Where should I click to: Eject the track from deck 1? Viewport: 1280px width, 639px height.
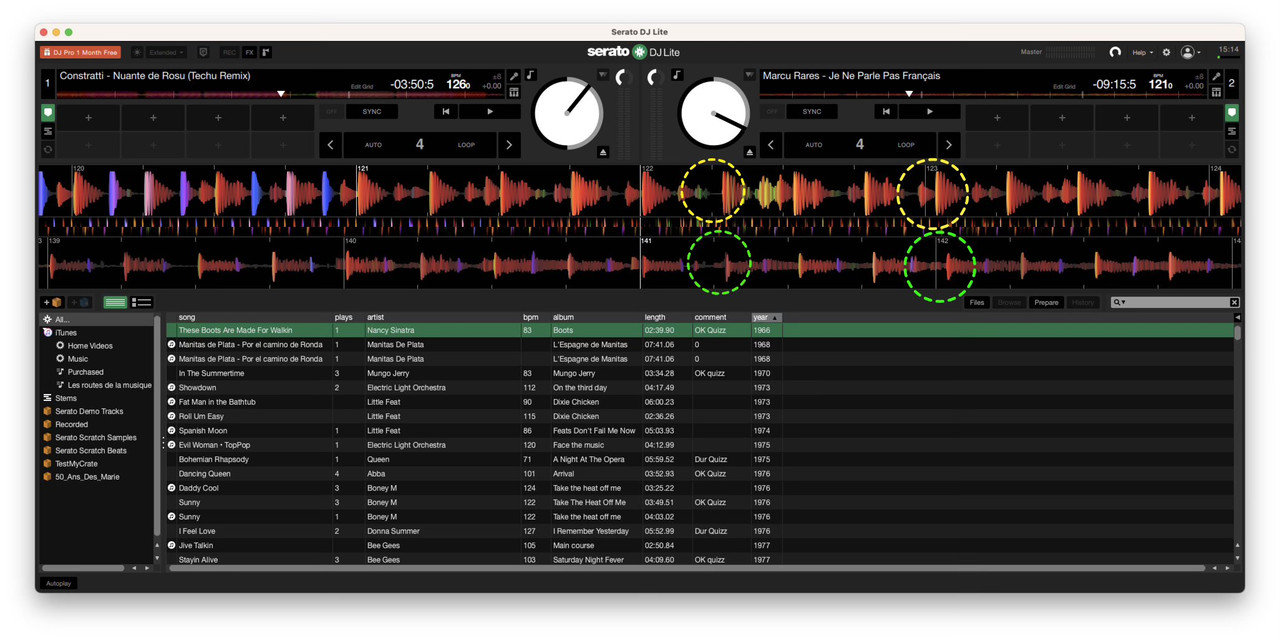[603, 152]
